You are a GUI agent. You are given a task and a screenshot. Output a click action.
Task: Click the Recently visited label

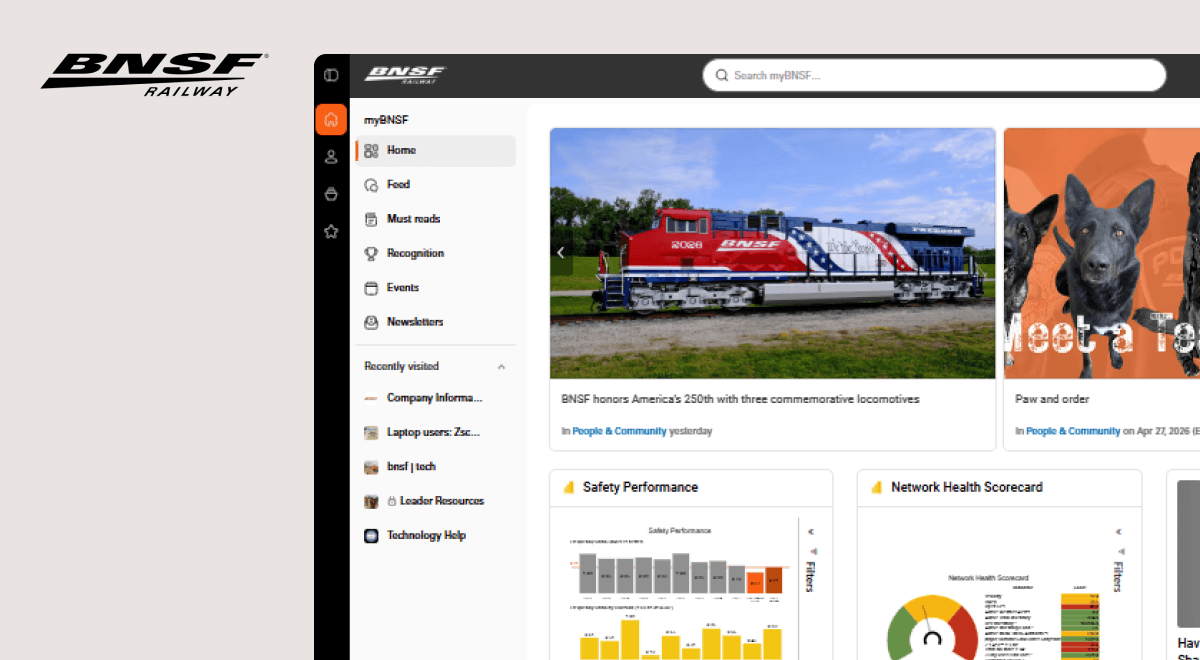(401, 367)
